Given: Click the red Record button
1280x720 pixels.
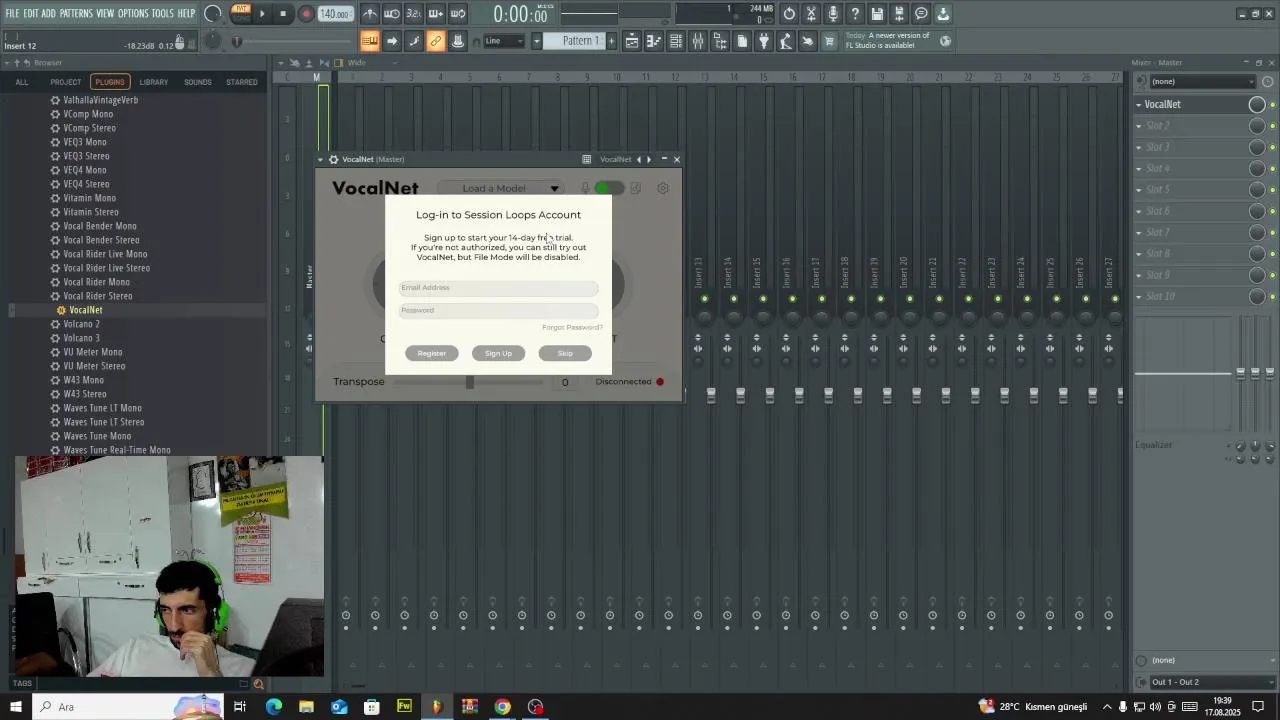Looking at the screenshot, I should tap(307, 14).
